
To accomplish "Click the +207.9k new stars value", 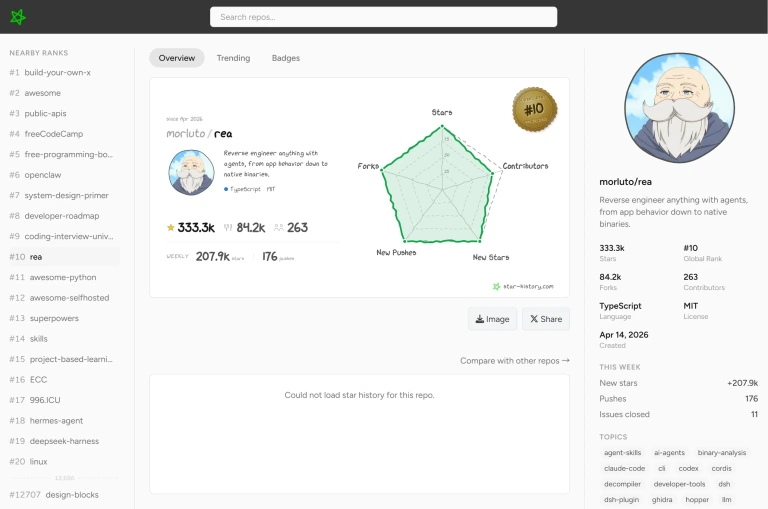I will point(743,383).
